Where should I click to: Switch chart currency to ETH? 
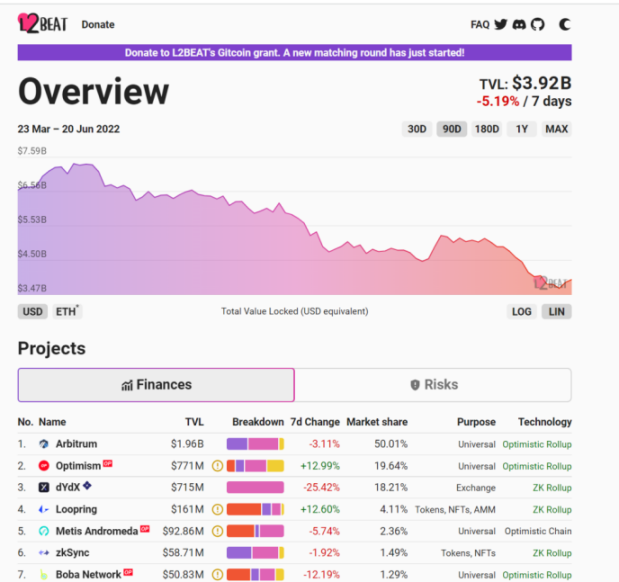point(68,312)
